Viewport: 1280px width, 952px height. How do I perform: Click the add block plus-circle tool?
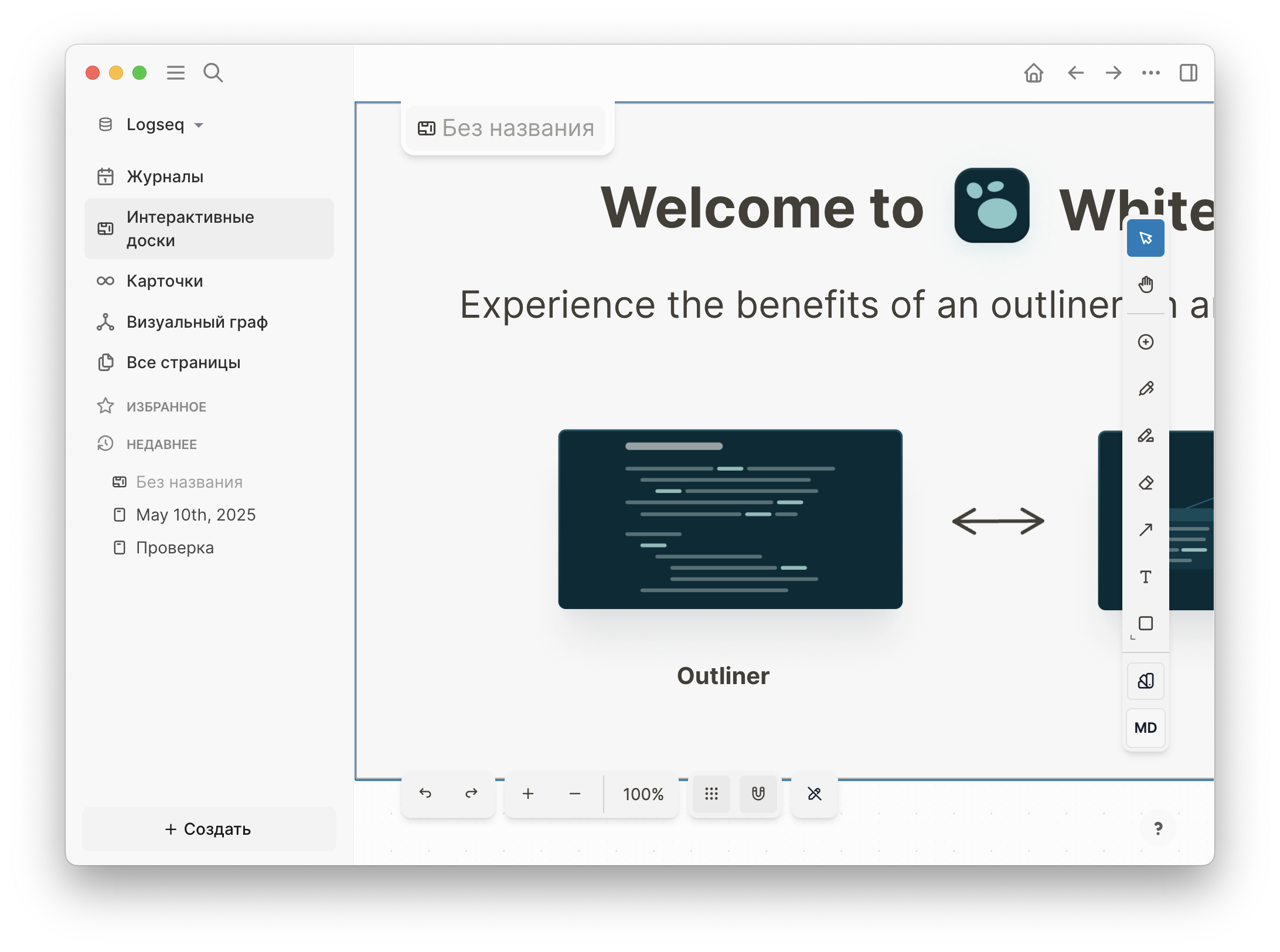click(x=1146, y=342)
